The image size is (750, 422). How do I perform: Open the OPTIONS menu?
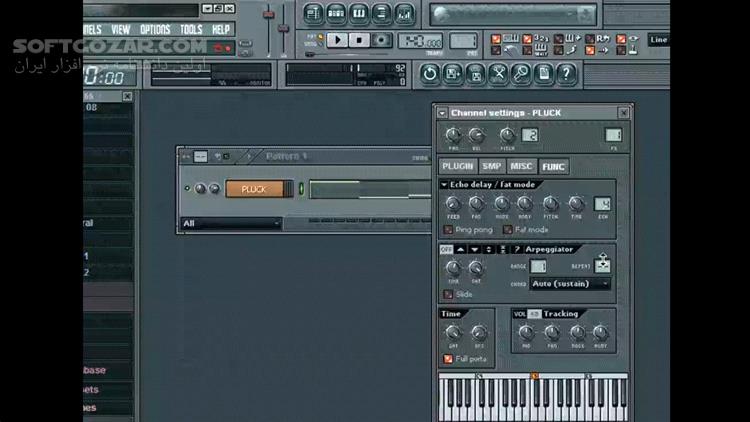coord(155,30)
